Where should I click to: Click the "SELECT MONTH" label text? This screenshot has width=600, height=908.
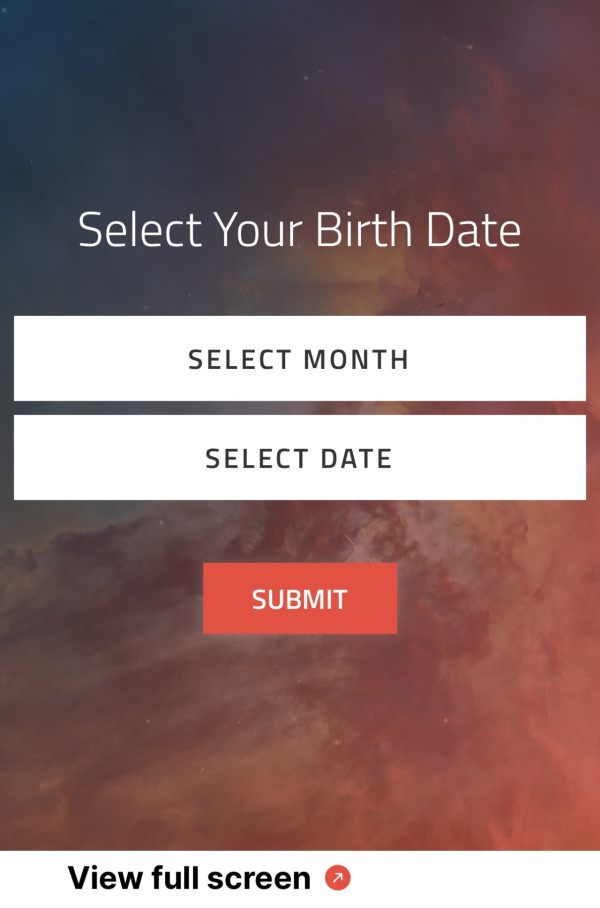point(299,359)
